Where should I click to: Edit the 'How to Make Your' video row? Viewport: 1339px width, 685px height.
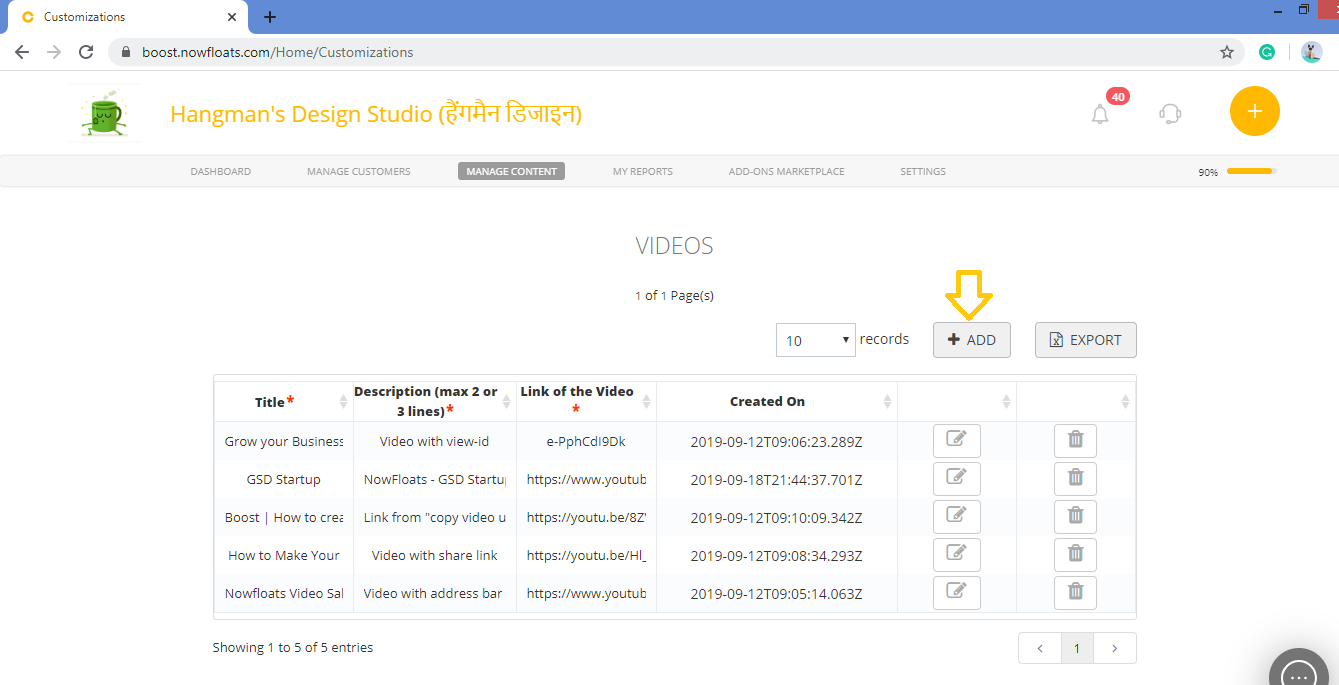(956, 555)
